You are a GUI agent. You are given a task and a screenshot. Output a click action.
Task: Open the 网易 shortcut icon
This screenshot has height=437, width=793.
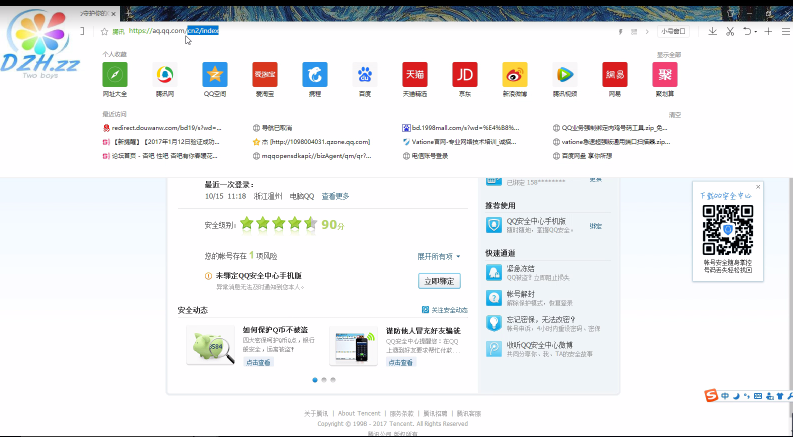[615, 75]
